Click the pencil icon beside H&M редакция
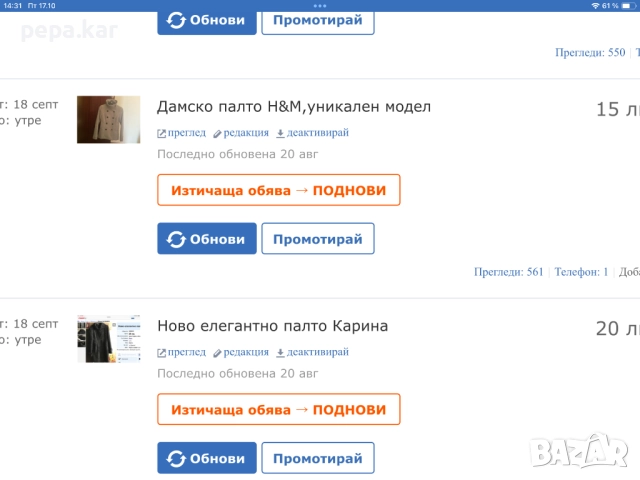 217,133
